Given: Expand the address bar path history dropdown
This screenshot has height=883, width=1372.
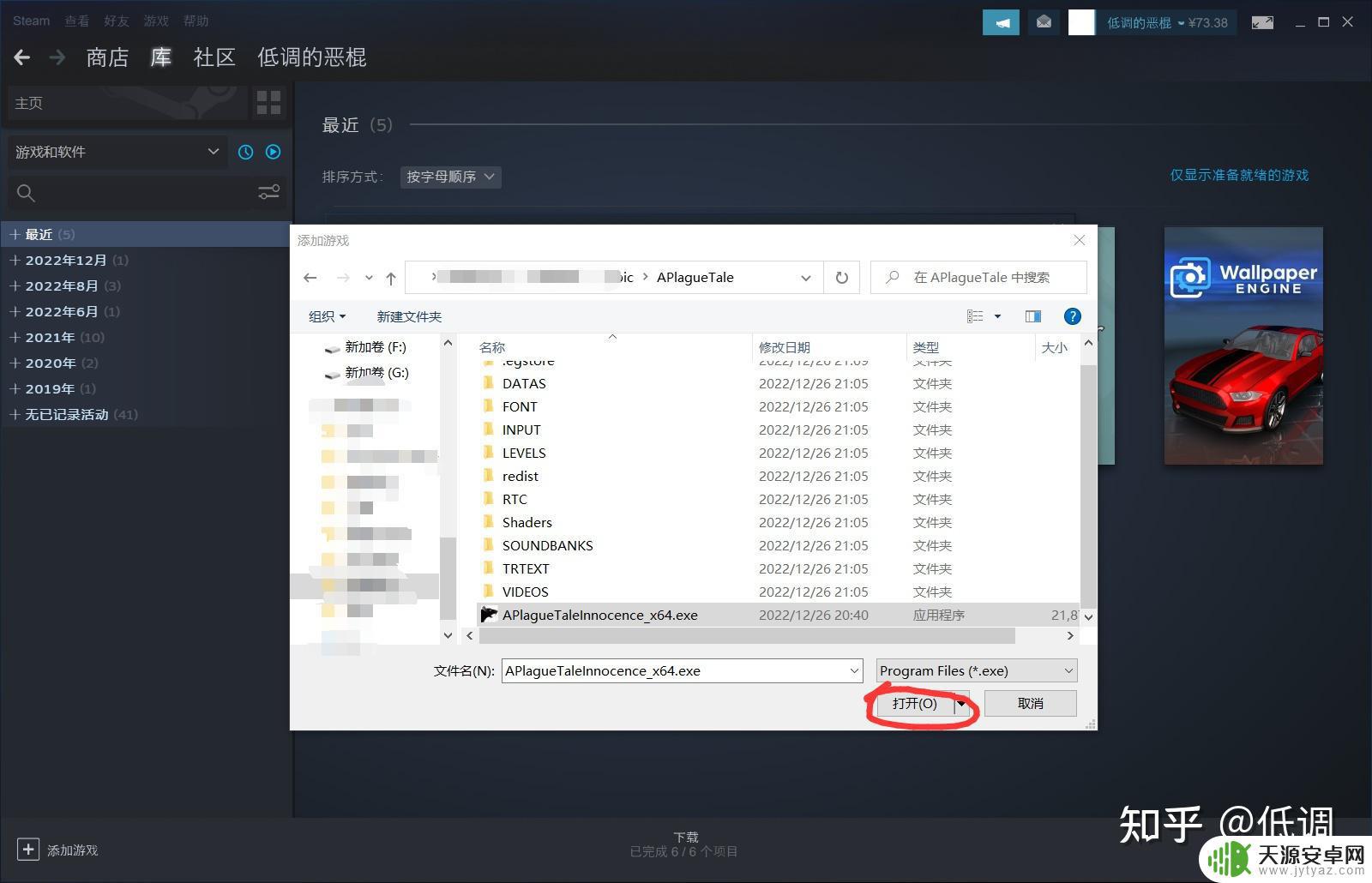Looking at the screenshot, I should (805, 278).
